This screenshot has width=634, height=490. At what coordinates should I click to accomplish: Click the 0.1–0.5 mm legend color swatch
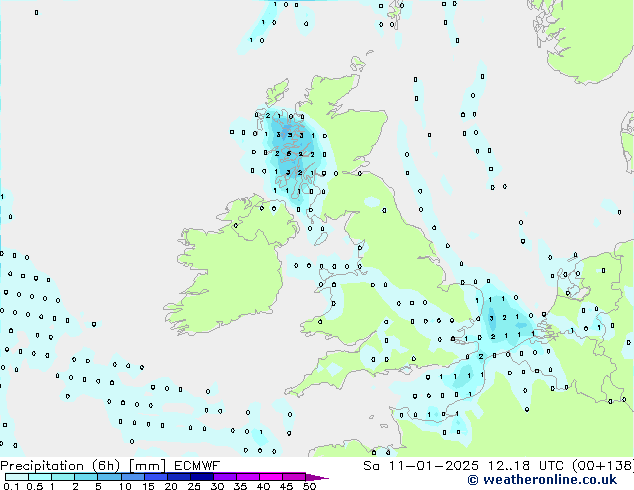pyautogui.click(x=17, y=477)
